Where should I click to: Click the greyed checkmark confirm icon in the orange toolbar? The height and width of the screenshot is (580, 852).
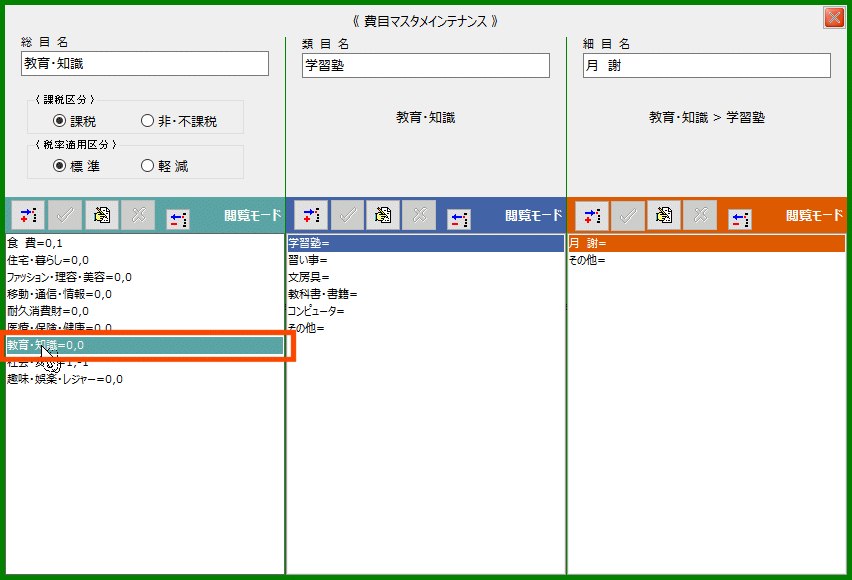click(x=628, y=215)
